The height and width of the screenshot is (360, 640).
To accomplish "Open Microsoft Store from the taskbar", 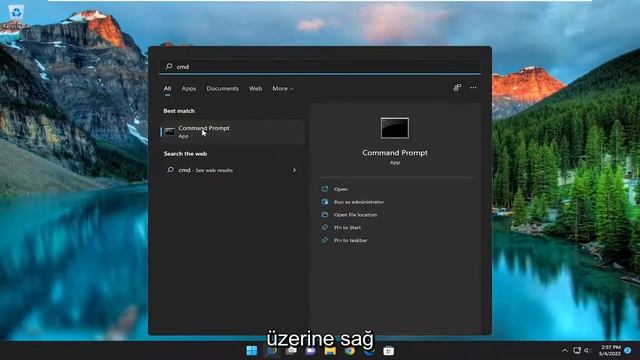I will 389,351.
